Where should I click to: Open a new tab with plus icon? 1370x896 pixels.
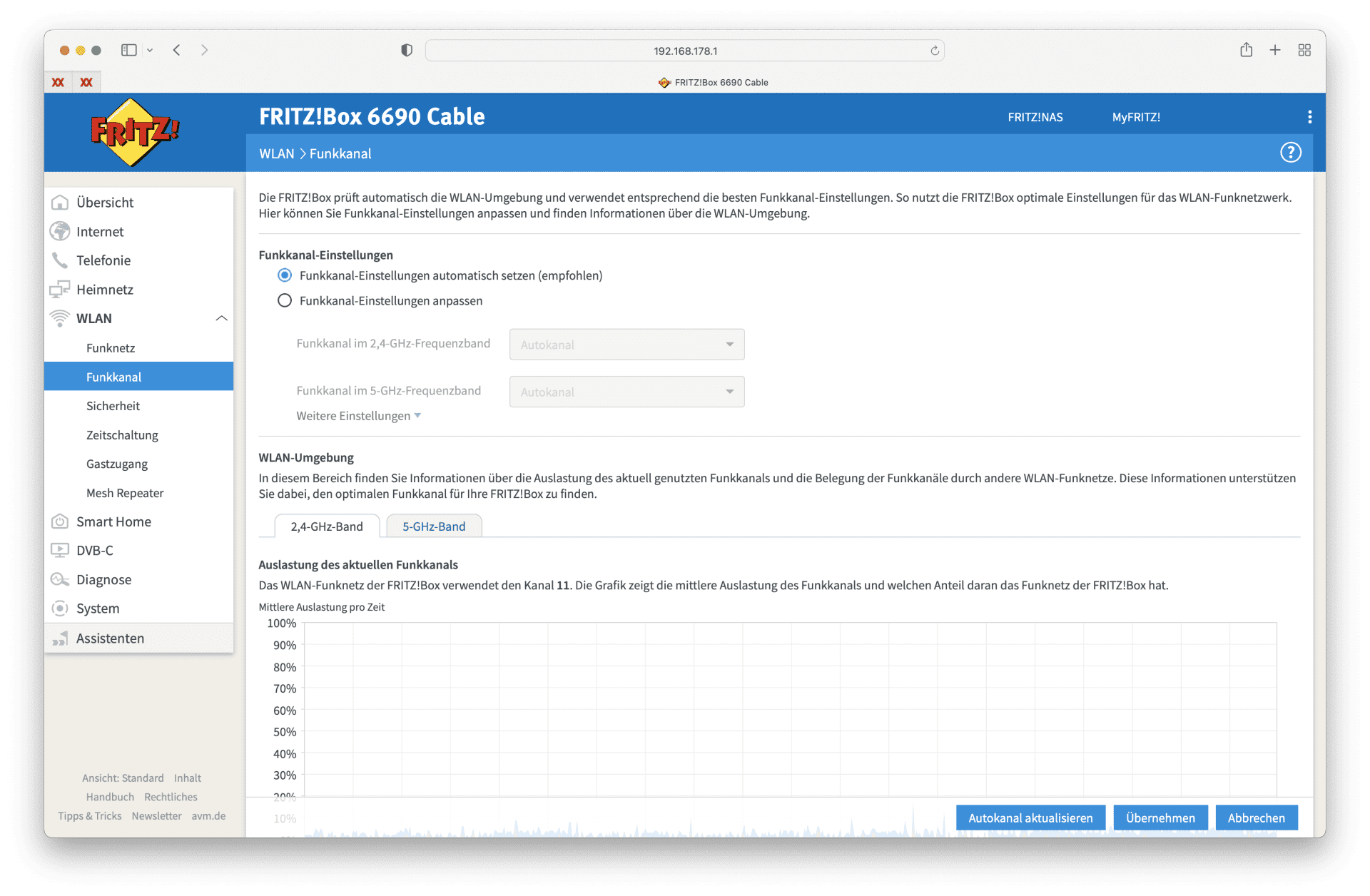(1275, 50)
